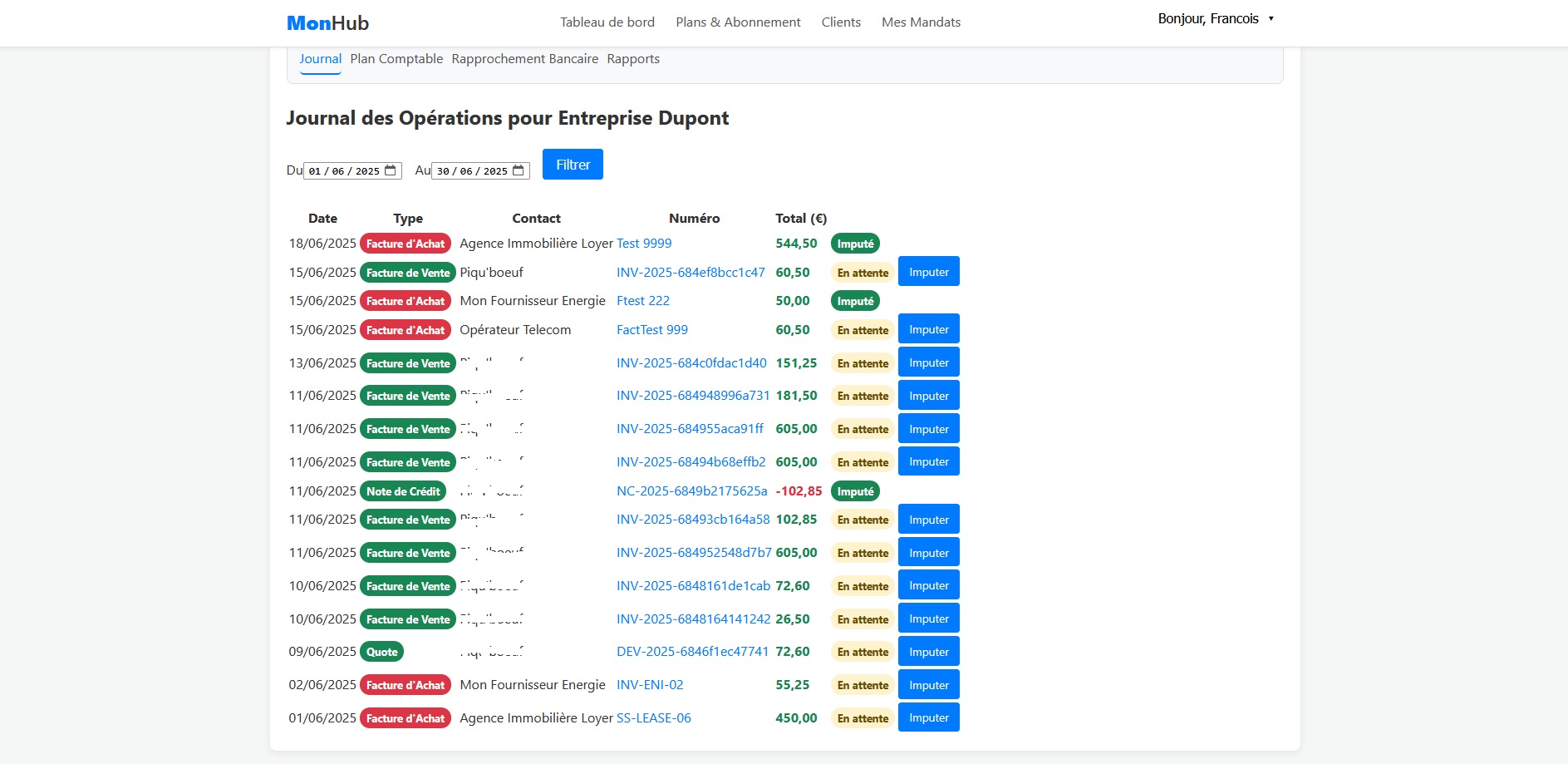Viewport: 1568px width, 764px height.
Task: Open the Plans & Abonnement page
Action: (x=737, y=22)
